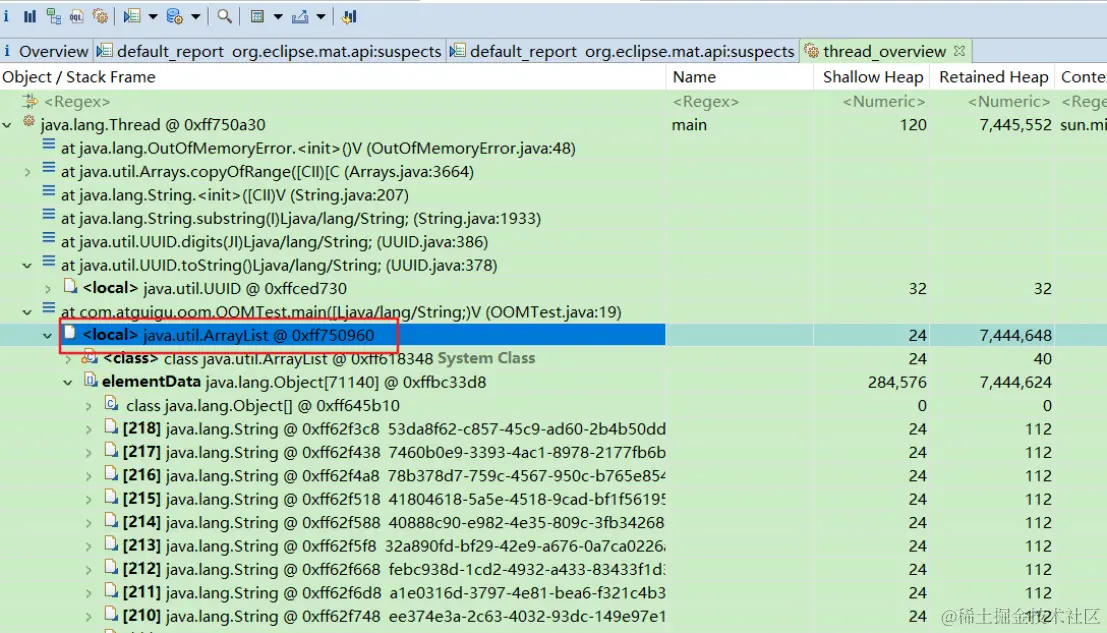This screenshot has width=1107, height=633.
Task: Open the Thread Overview gear icon
Action: [x=101, y=16]
